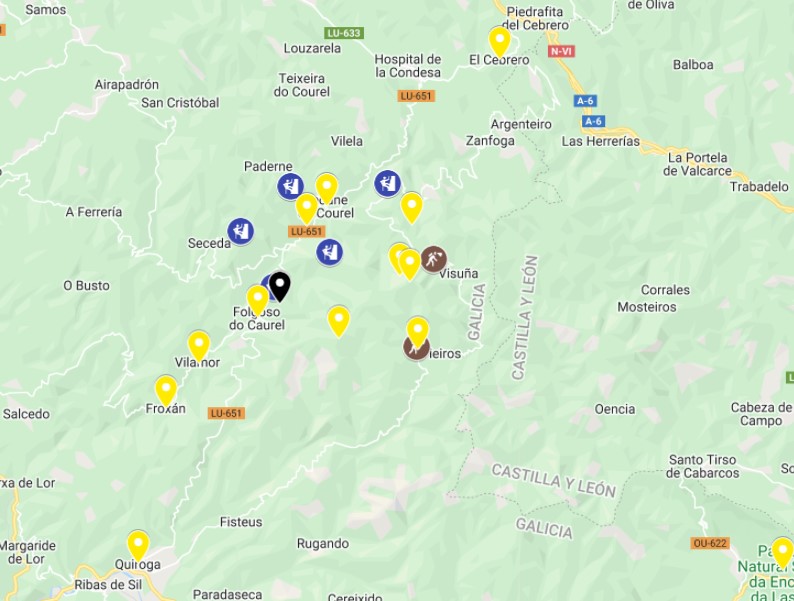This screenshot has height=601, width=794.
Task: Select the yellow pin above Froxán
Action: point(166,390)
